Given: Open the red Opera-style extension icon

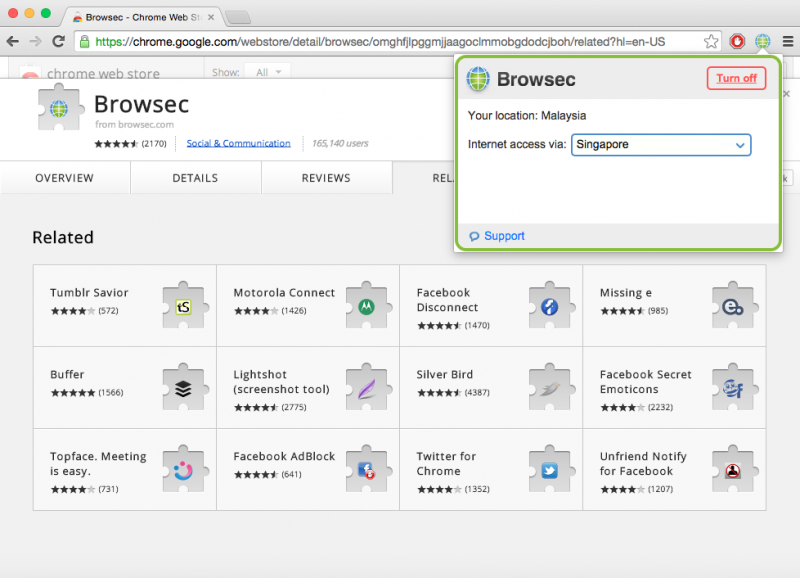Looking at the screenshot, I should [x=737, y=41].
